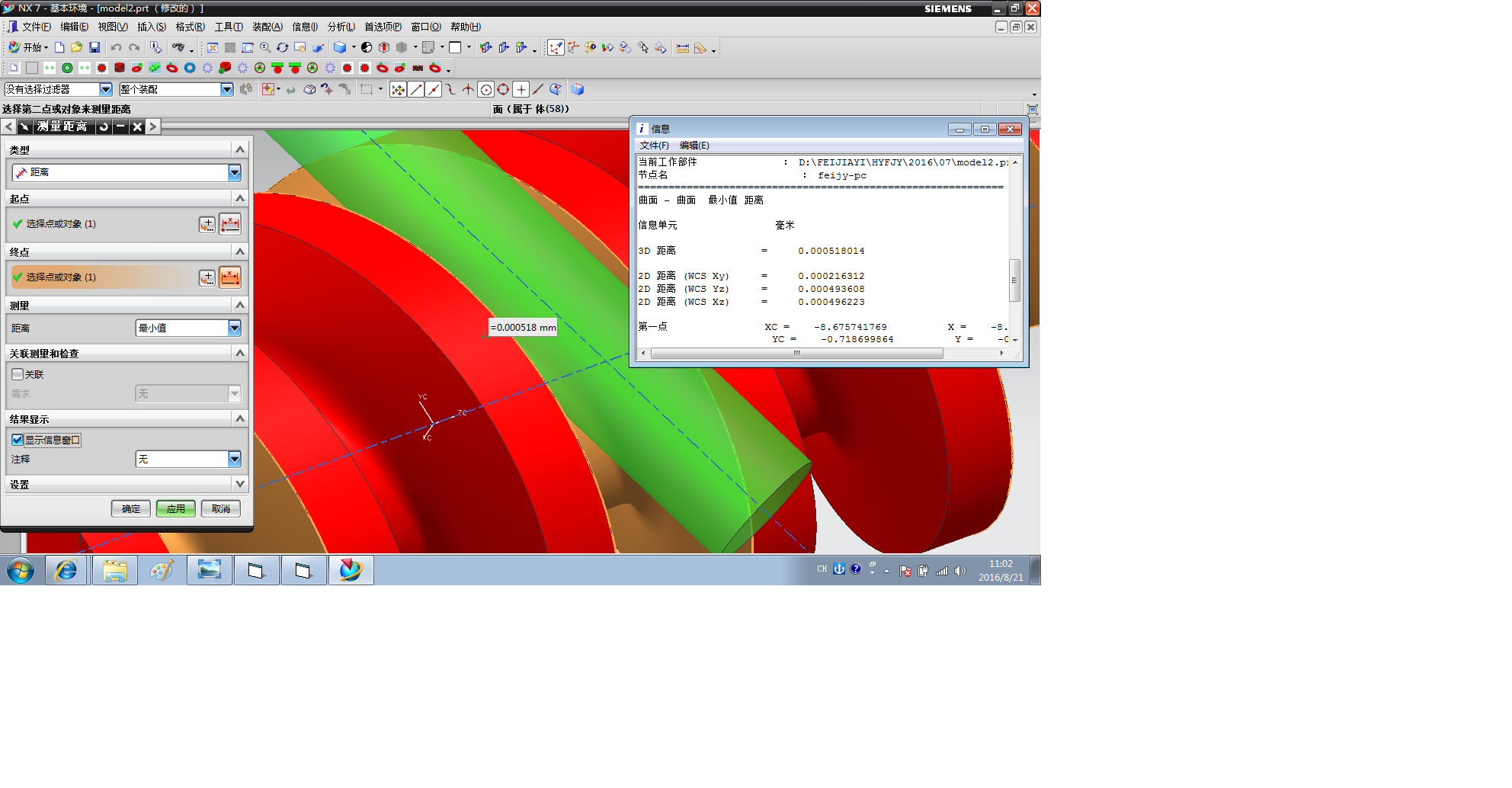Click the blue gear ring icon
This screenshot has width=1512, height=788.
190,68
